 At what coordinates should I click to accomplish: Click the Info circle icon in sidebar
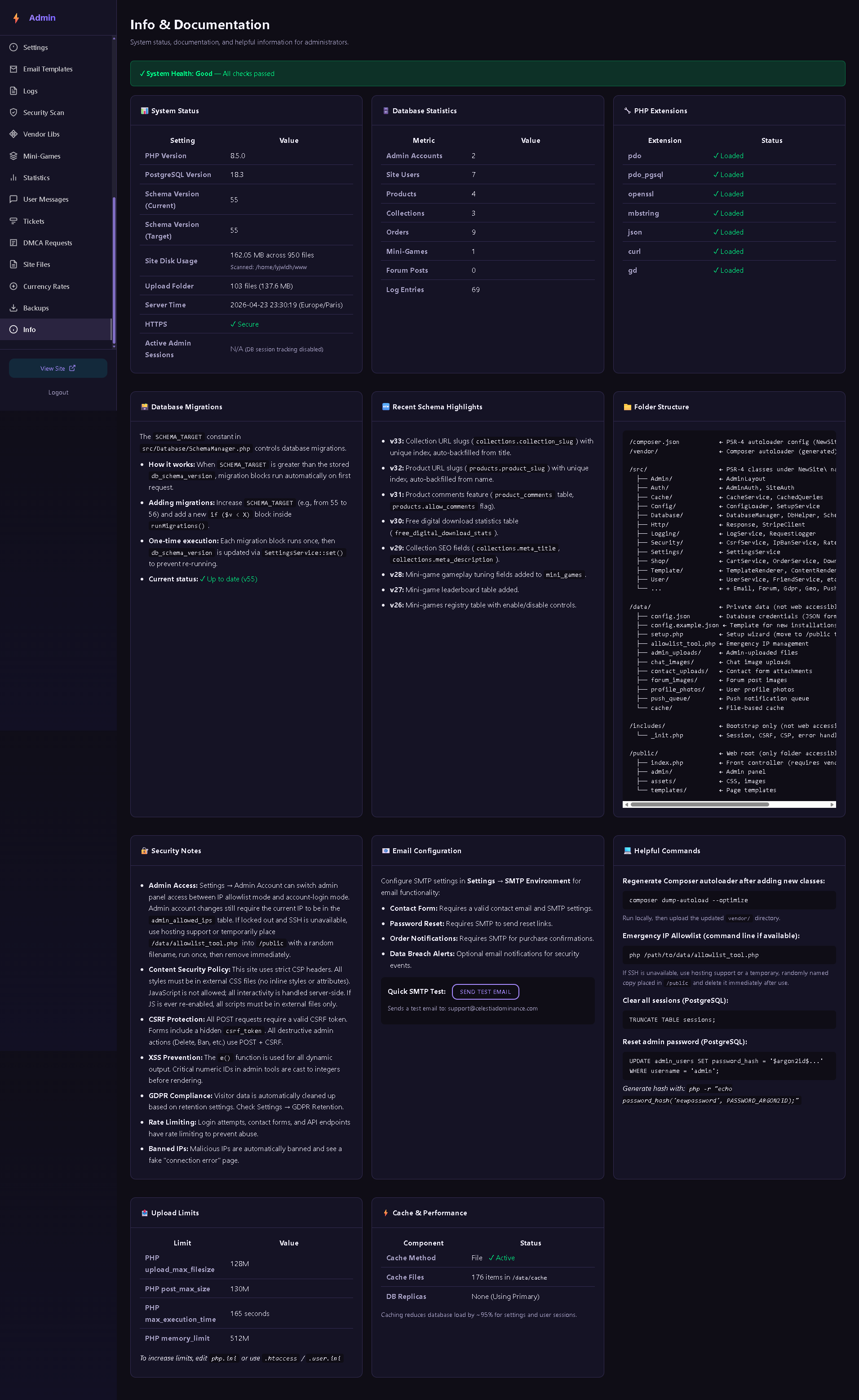[x=13, y=329]
